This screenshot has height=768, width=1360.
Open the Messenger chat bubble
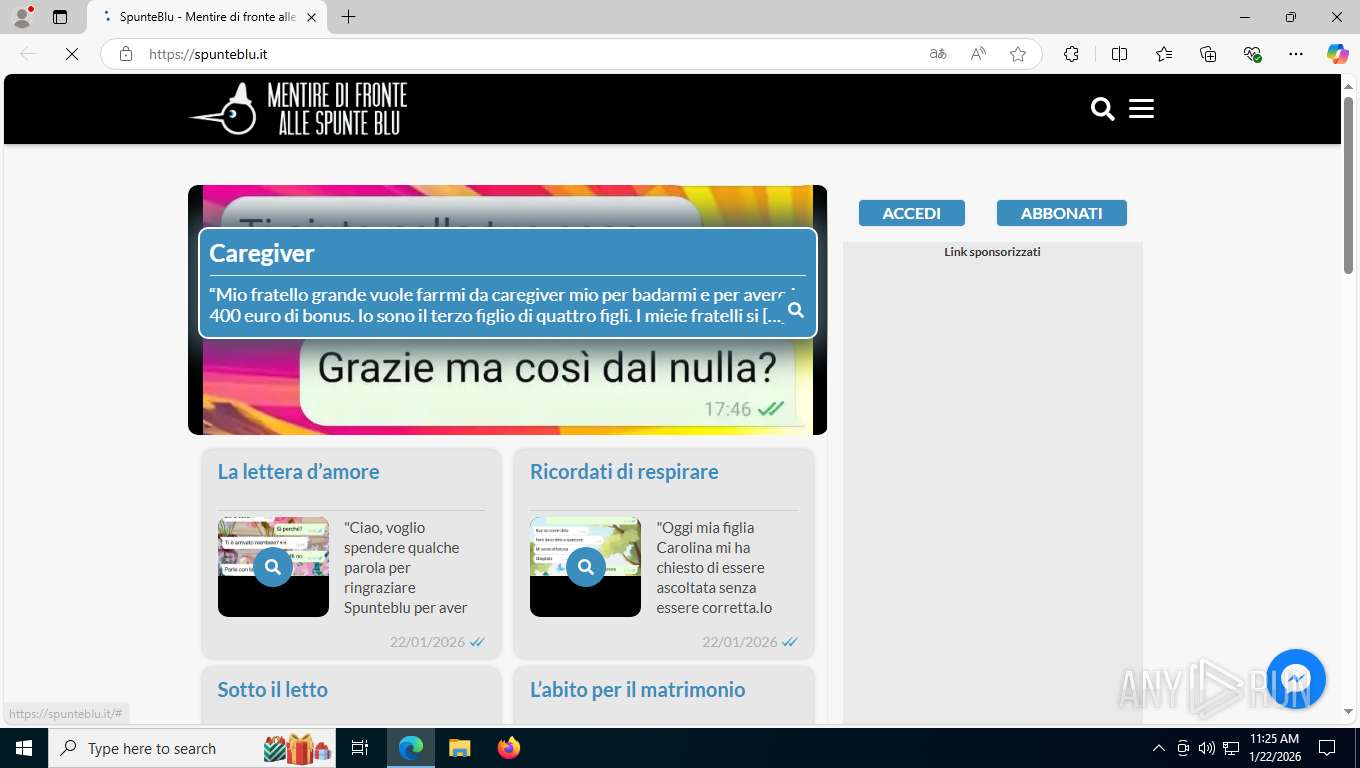[x=1296, y=679]
